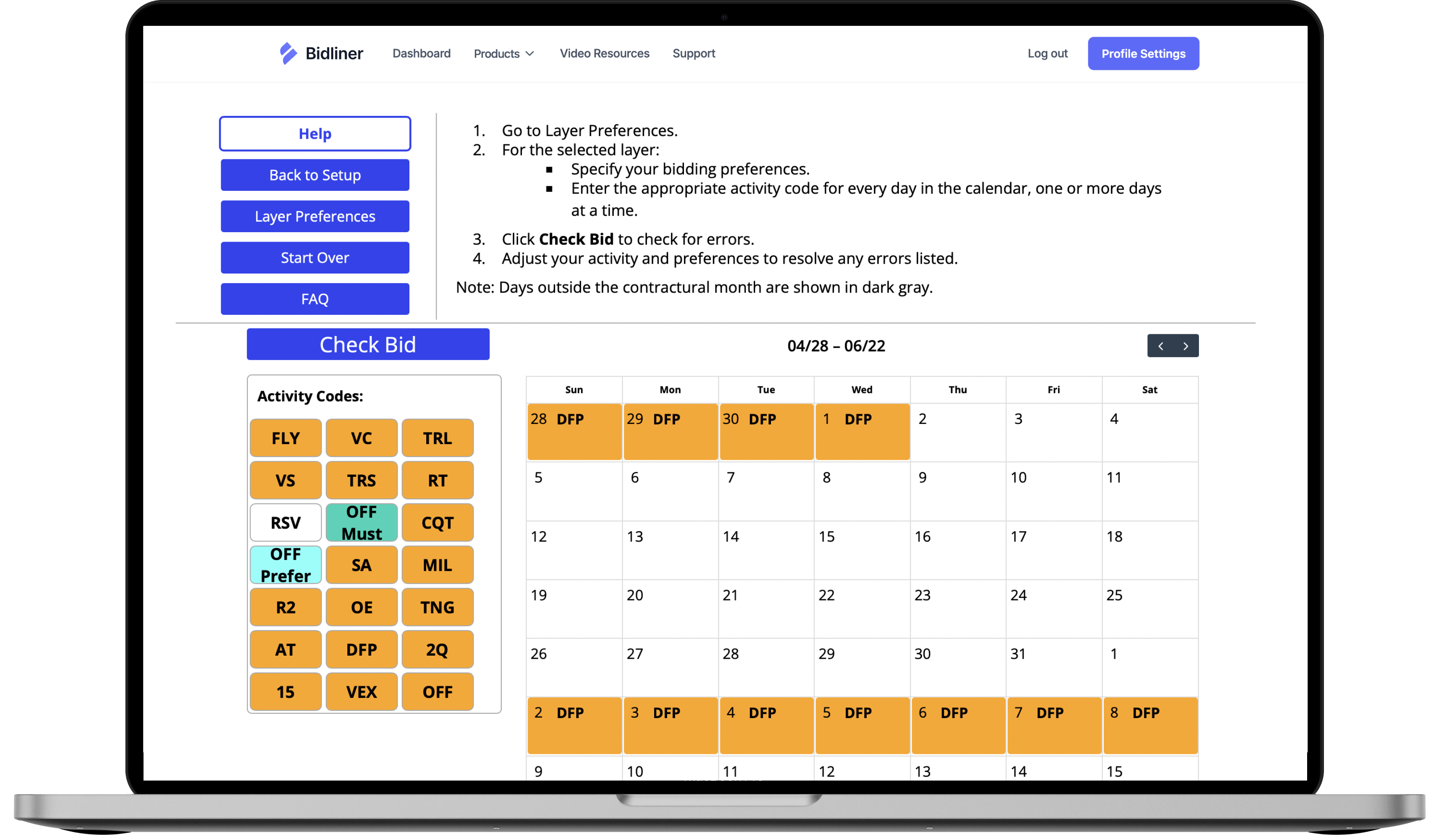Select the CQT activity code
The image size is (1439, 840).
pyautogui.click(x=437, y=522)
